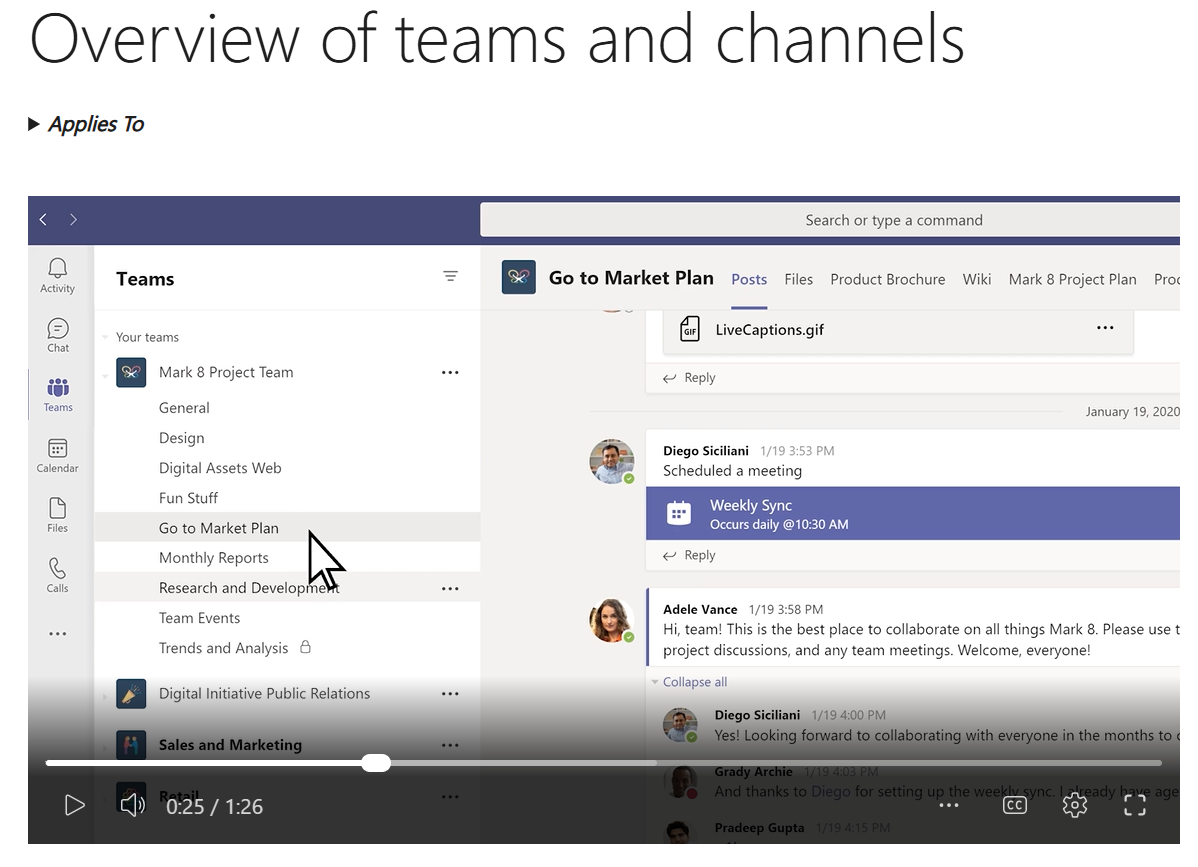The width and height of the screenshot is (1198, 867).
Task: Select the Chat icon in the sidebar
Action: pyautogui.click(x=57, y=328)
